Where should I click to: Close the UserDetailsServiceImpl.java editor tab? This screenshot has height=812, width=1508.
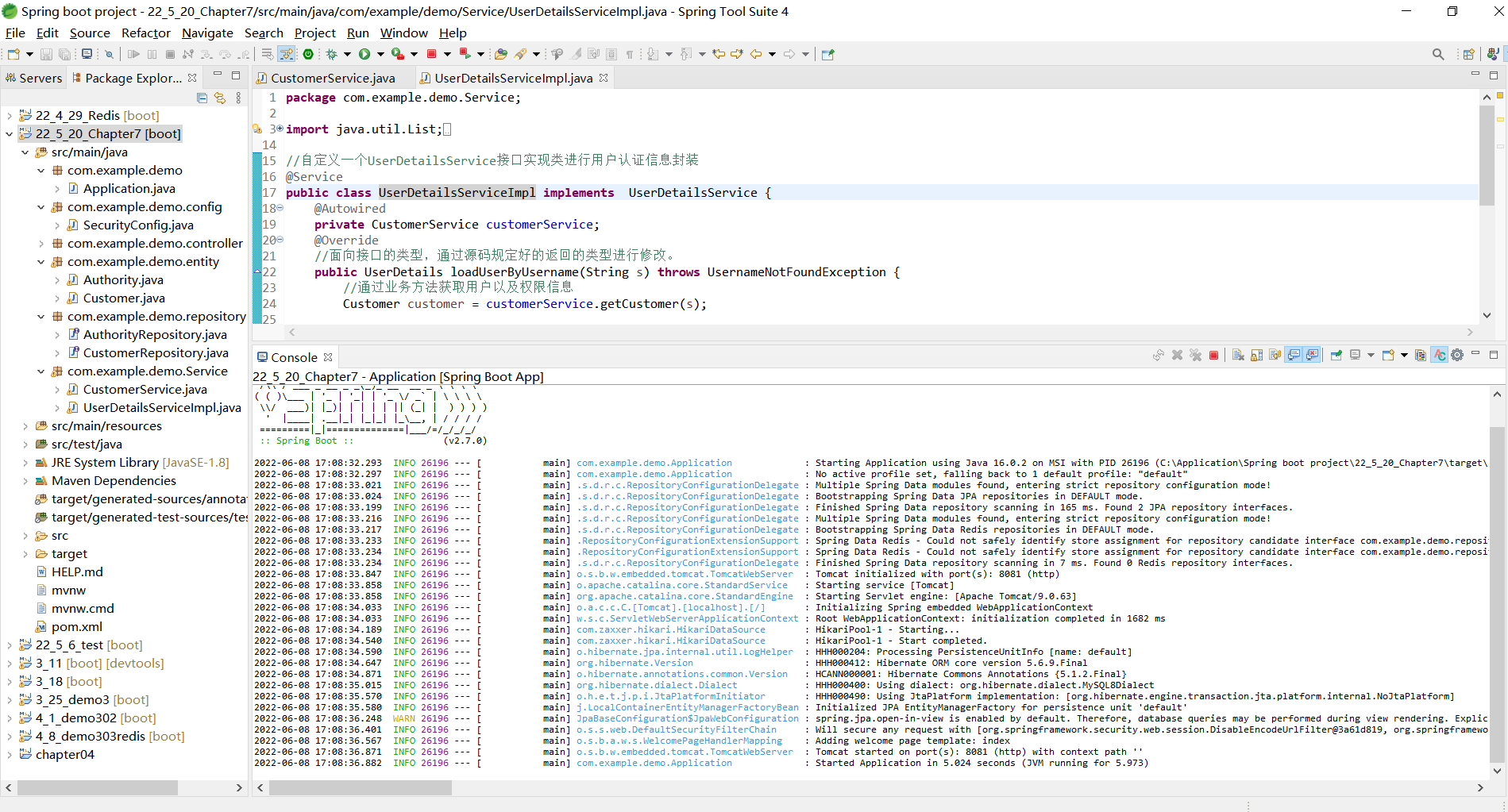point(604,78)
